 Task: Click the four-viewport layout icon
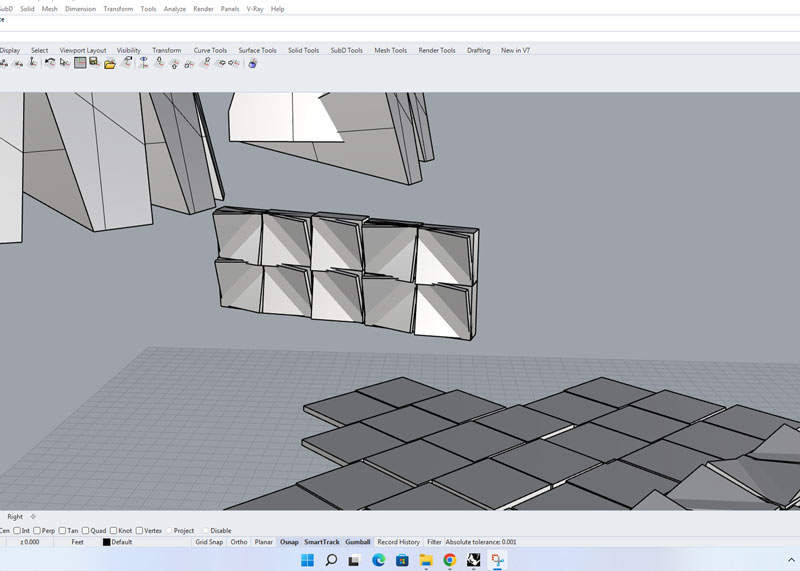80,63
